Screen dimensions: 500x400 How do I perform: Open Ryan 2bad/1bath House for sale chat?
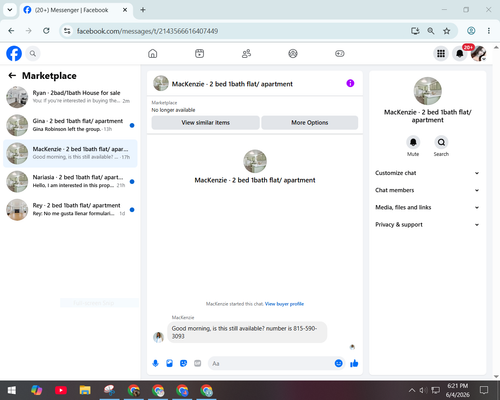point(70,97)
